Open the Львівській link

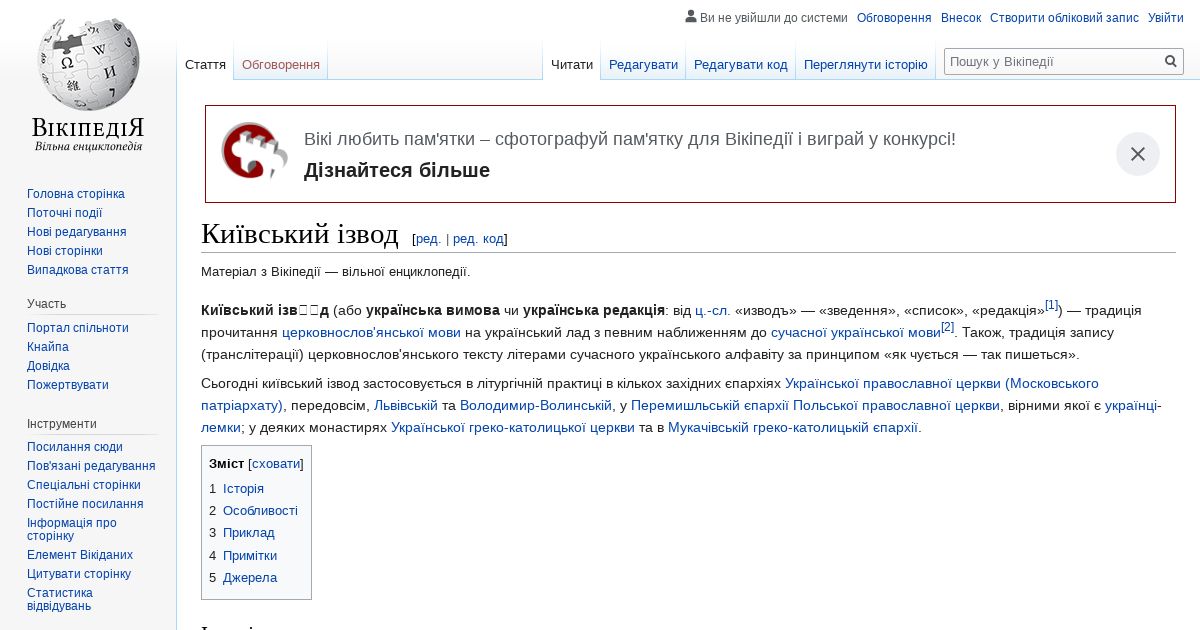pyautogui.click(x=406, y=405)
